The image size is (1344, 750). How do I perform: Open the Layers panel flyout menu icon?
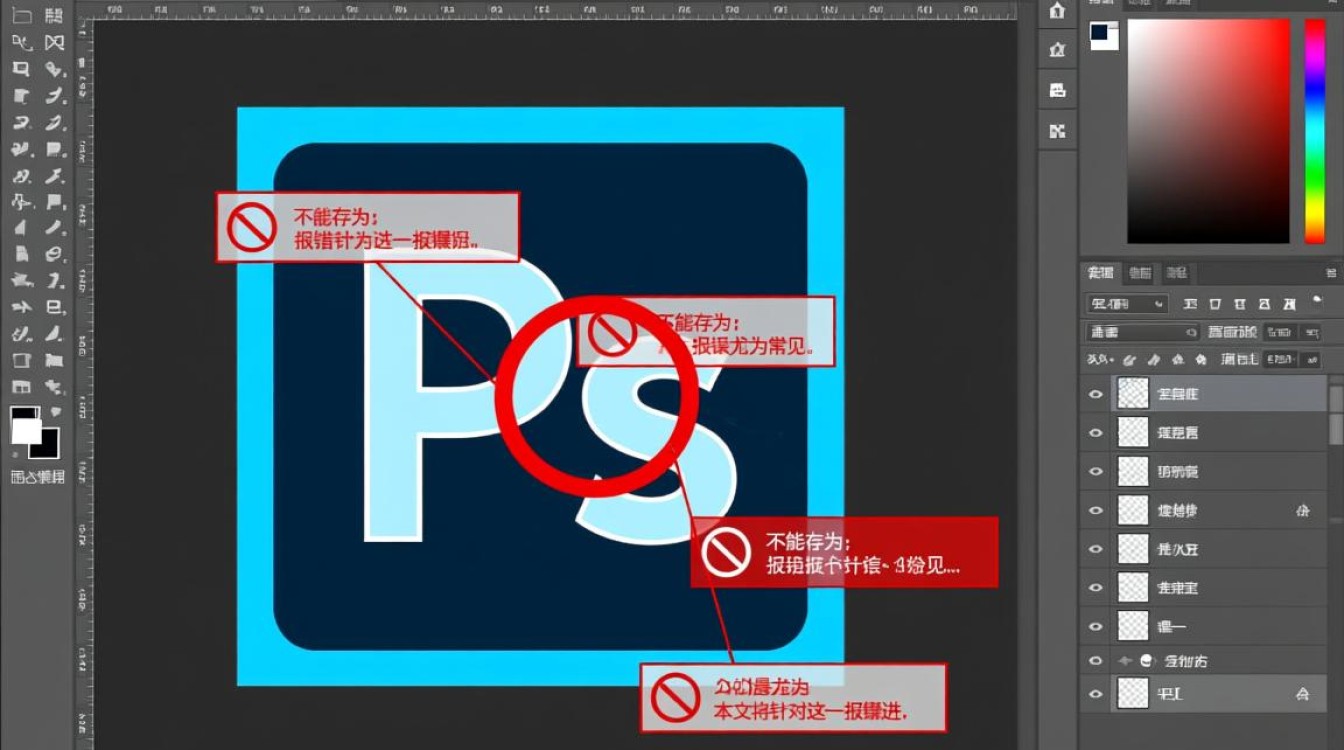click(x=1331, y=273)
